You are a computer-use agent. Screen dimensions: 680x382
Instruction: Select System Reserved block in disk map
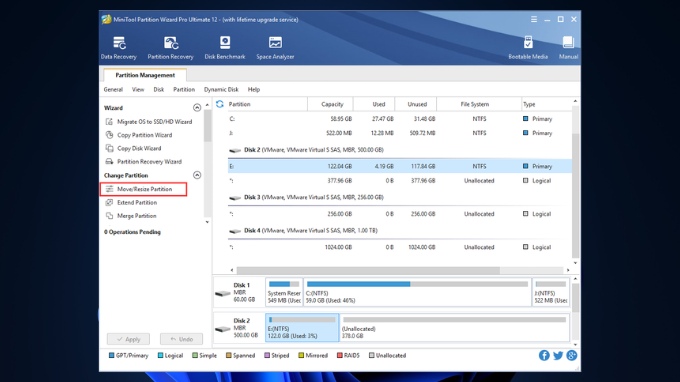coord(284,292)
